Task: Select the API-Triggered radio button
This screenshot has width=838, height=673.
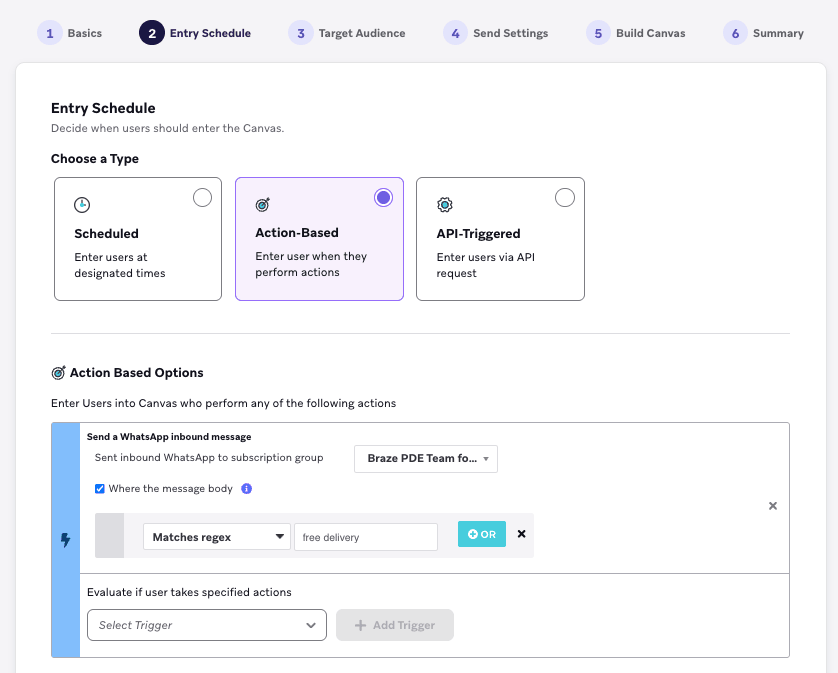Action: (x=565, y=197)
